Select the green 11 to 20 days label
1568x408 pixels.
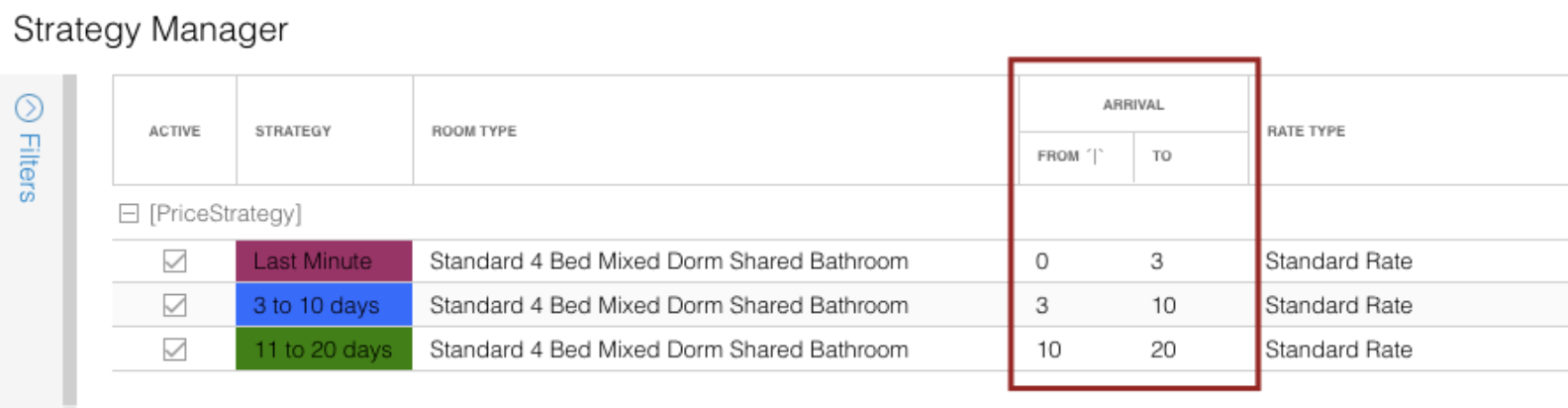point(324,350)
